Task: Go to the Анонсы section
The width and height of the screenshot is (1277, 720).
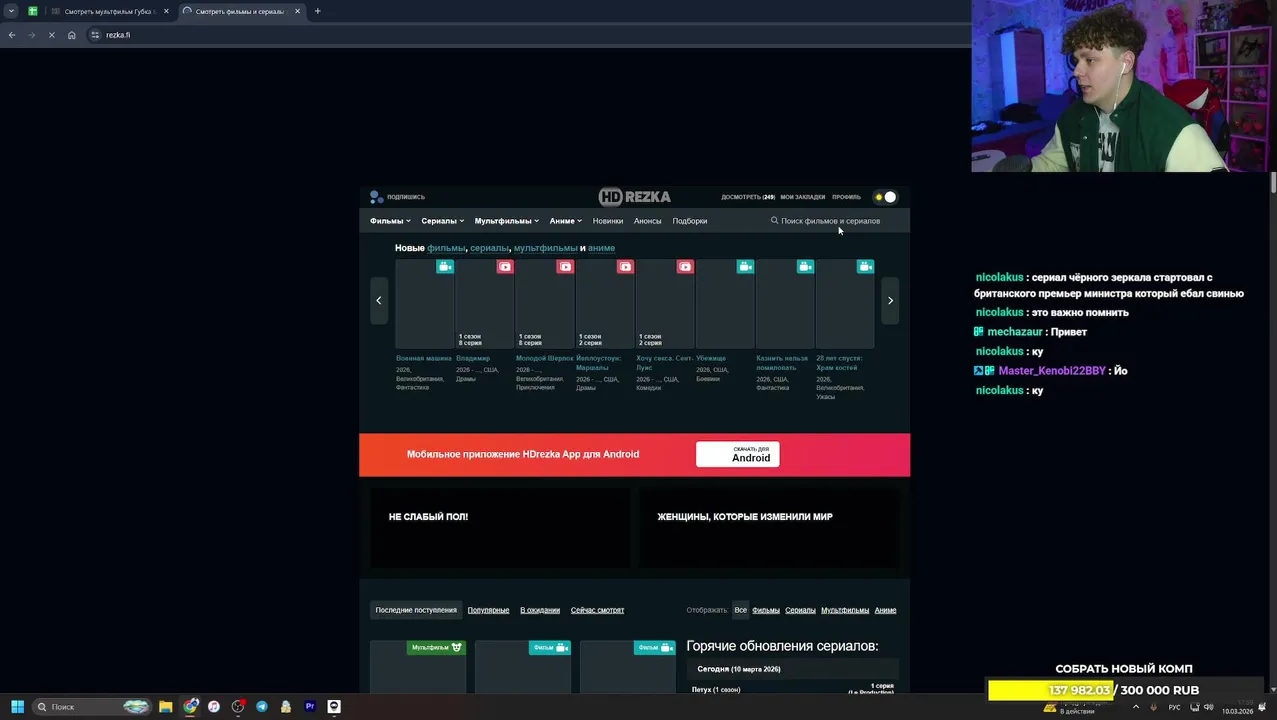Action: (647, 221)
